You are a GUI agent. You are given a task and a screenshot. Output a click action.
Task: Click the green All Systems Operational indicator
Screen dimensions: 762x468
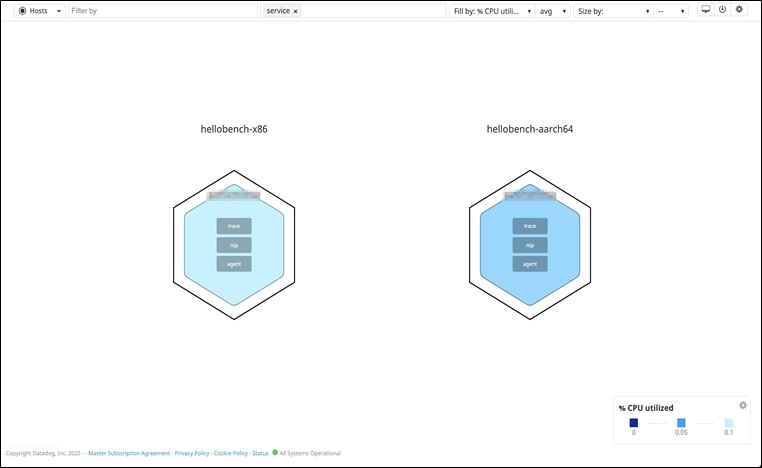[x=275, y=452]
